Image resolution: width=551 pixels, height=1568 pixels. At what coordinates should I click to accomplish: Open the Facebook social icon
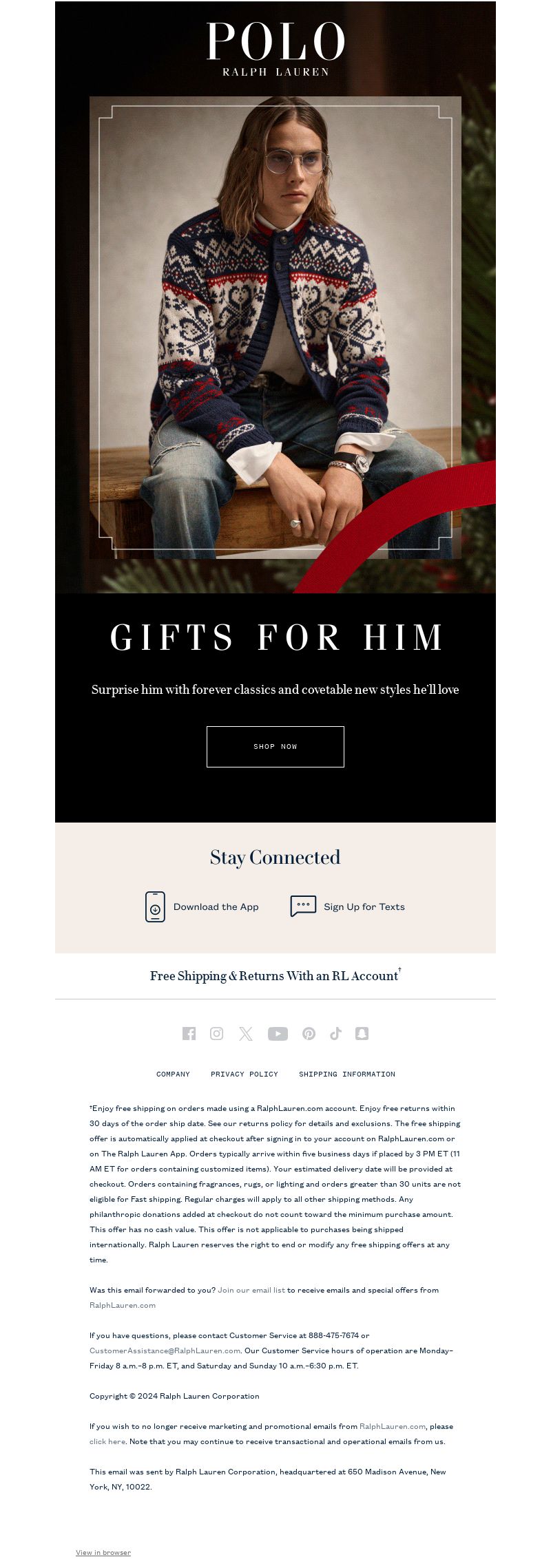189,1033
